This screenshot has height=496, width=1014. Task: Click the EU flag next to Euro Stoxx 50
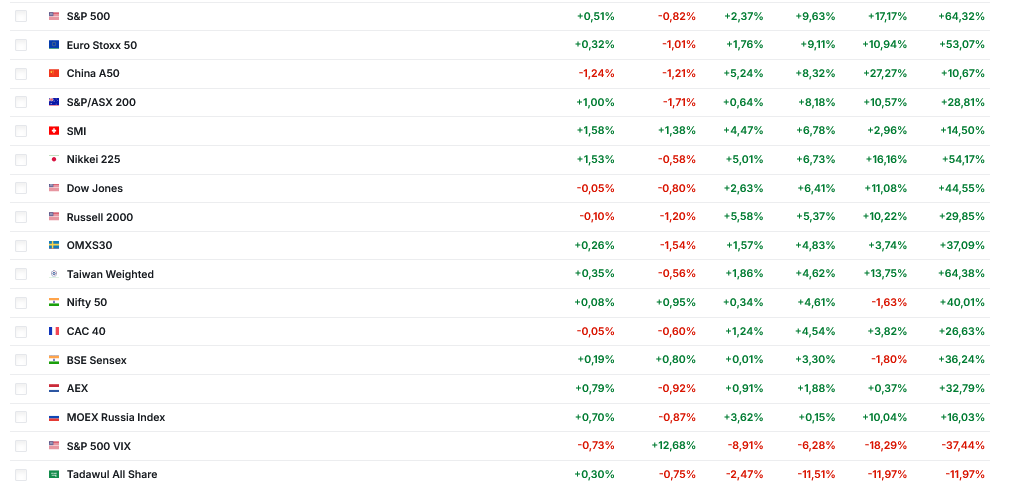[x=54, y=45]
